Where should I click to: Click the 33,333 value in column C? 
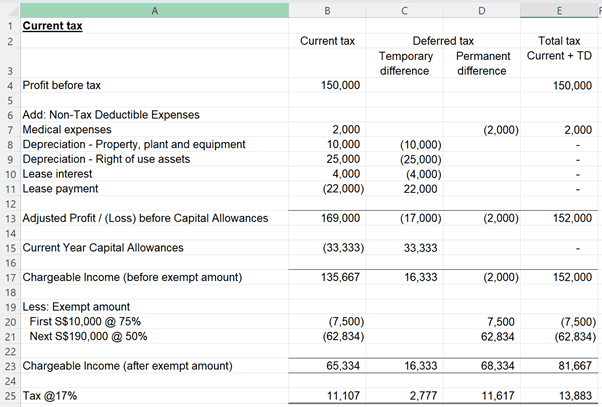point(420,248)
